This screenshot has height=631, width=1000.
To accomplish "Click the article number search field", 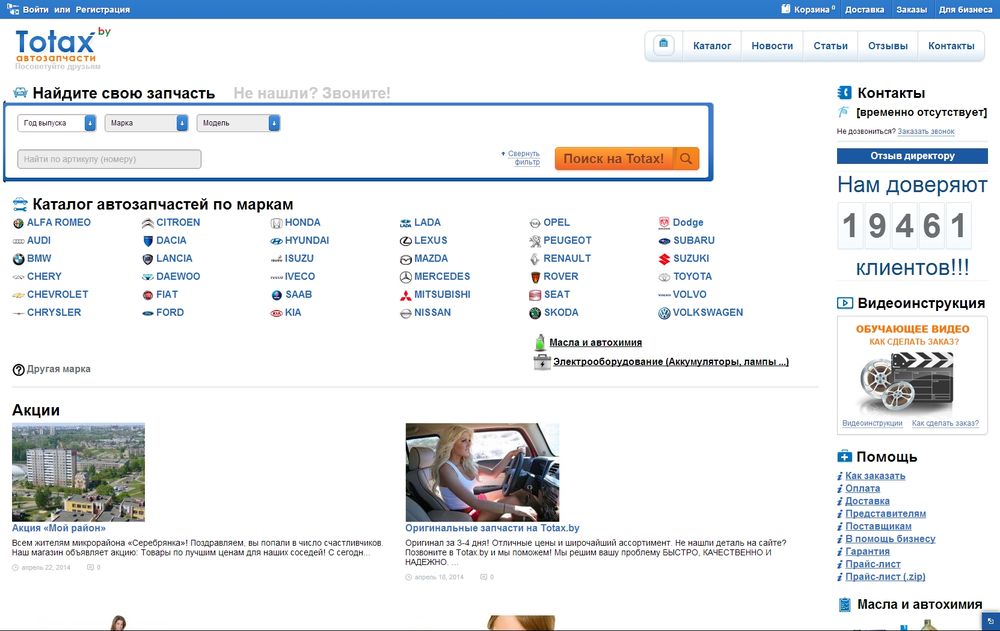I will point(109,159).
